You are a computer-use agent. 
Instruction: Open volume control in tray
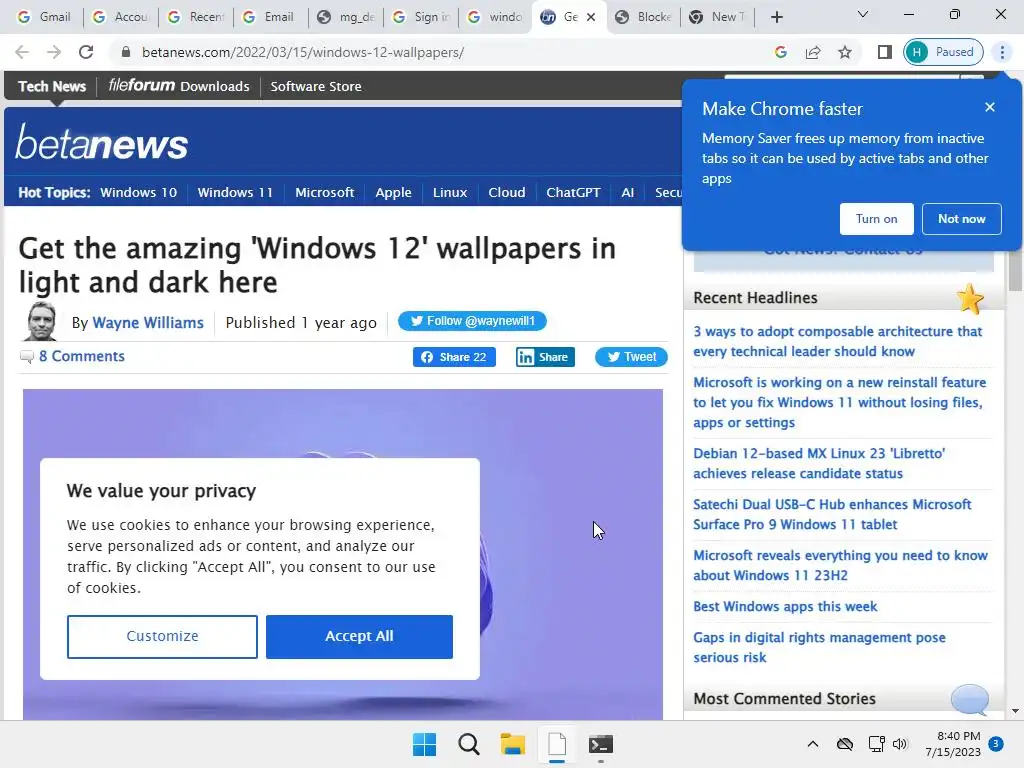coord(900,744)
